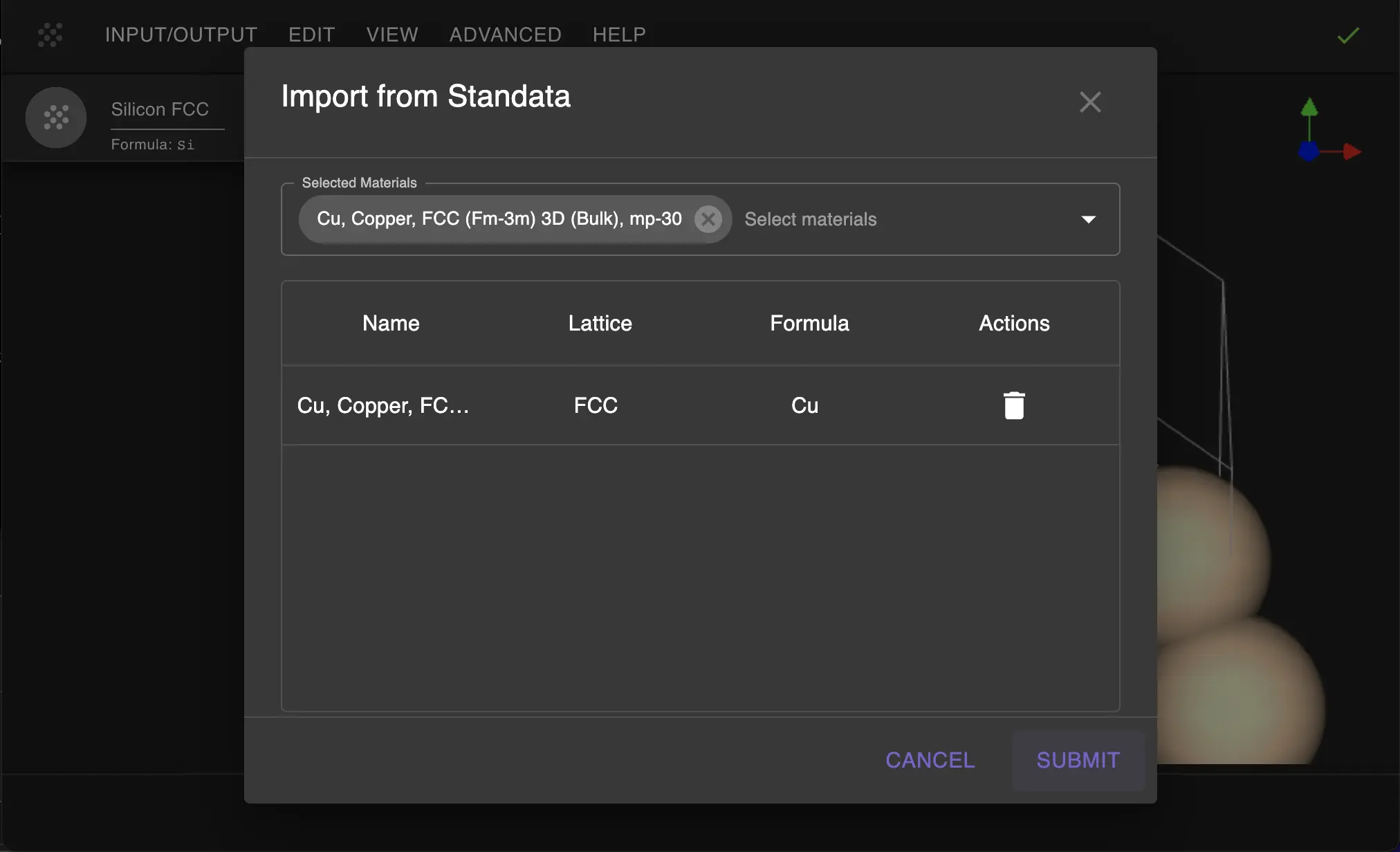Screen dimensions: 1400x852
Task: Click the Name column header
Action: [390, 323]
